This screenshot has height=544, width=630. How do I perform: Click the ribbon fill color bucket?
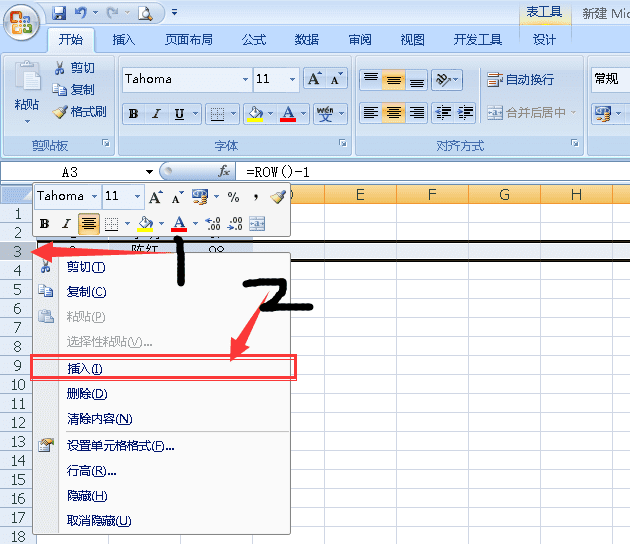coord(255,114)
